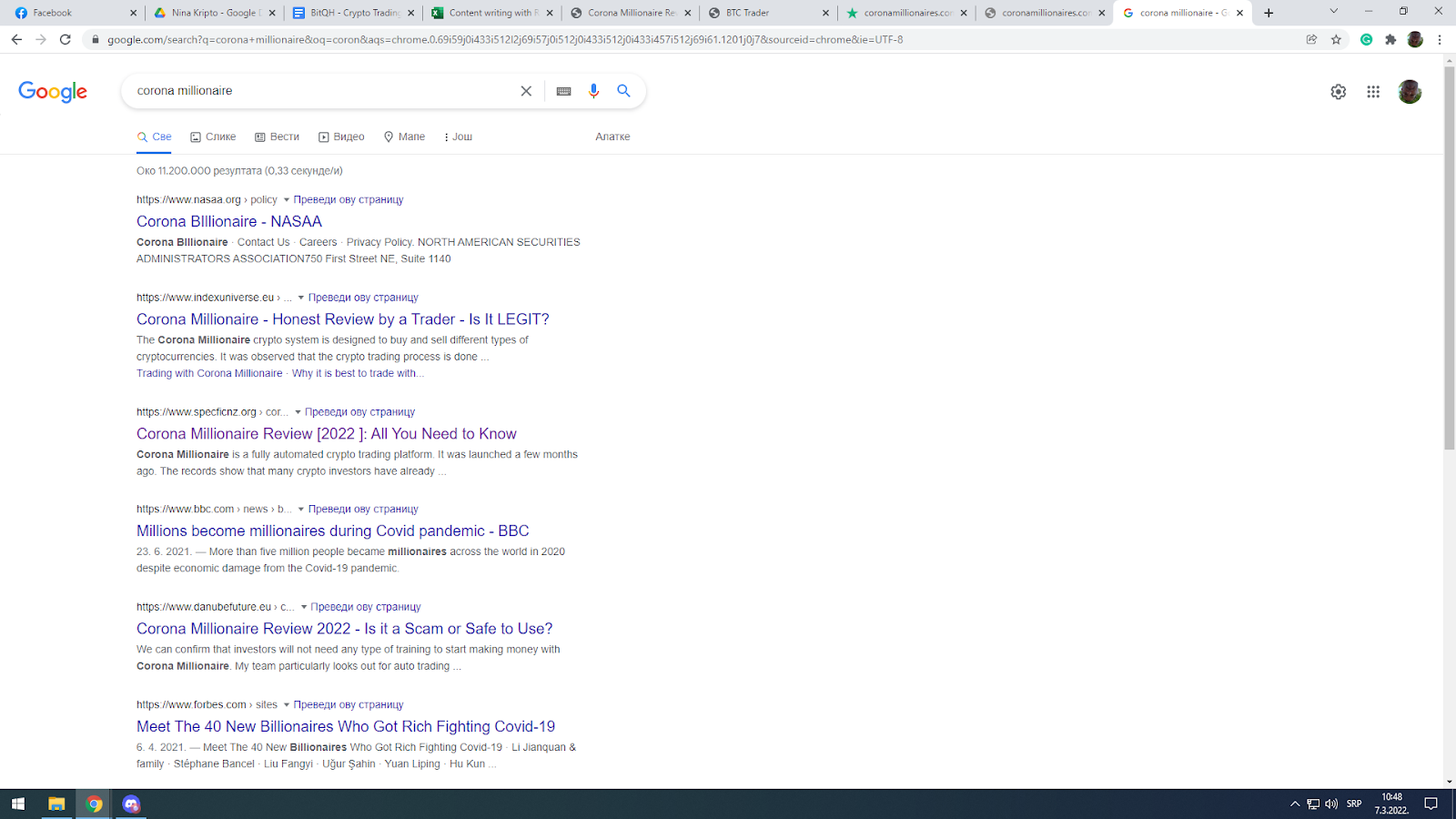Bookmark this page with star

[1336, 39]
